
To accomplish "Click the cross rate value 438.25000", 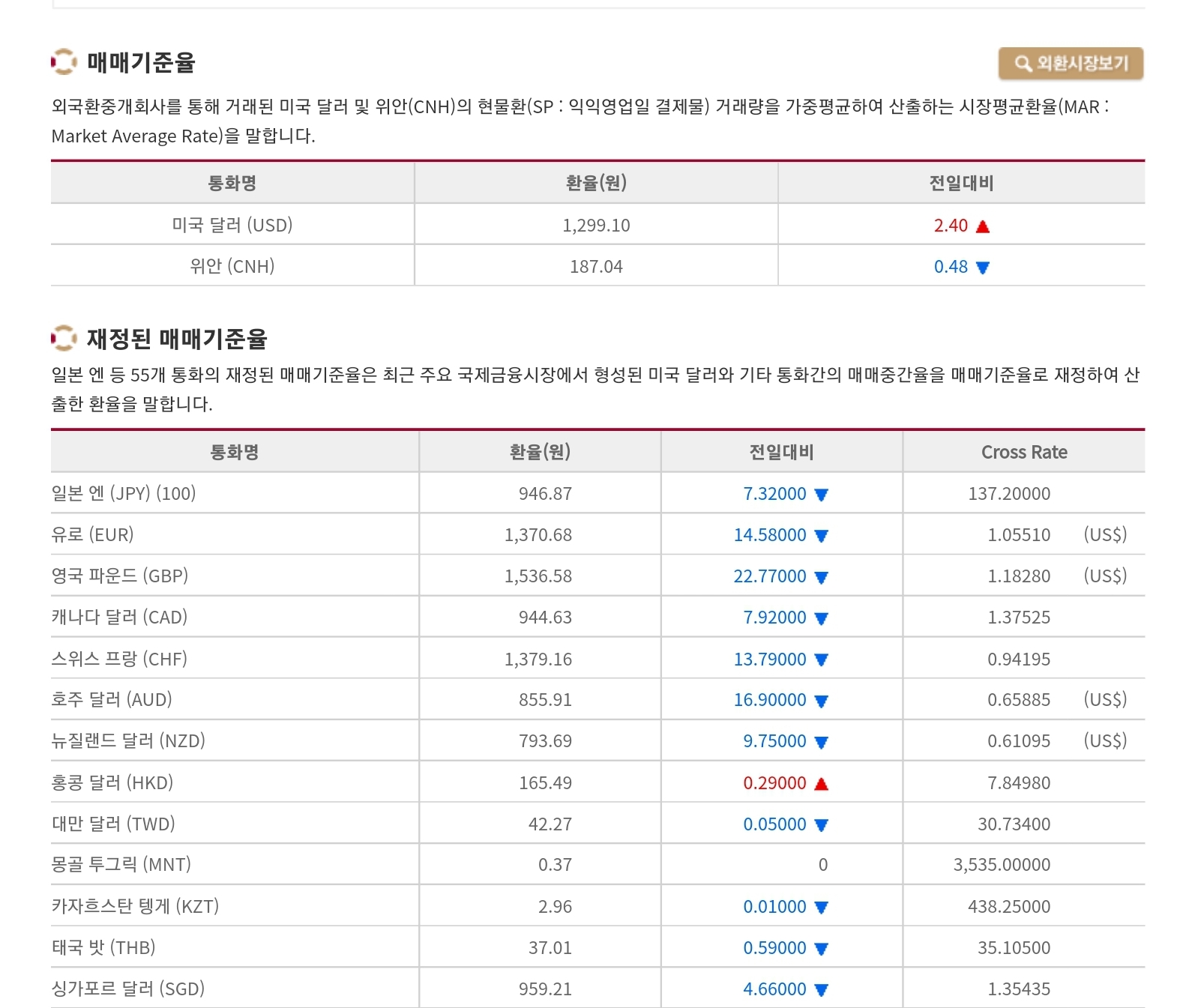I will 1009,907.
